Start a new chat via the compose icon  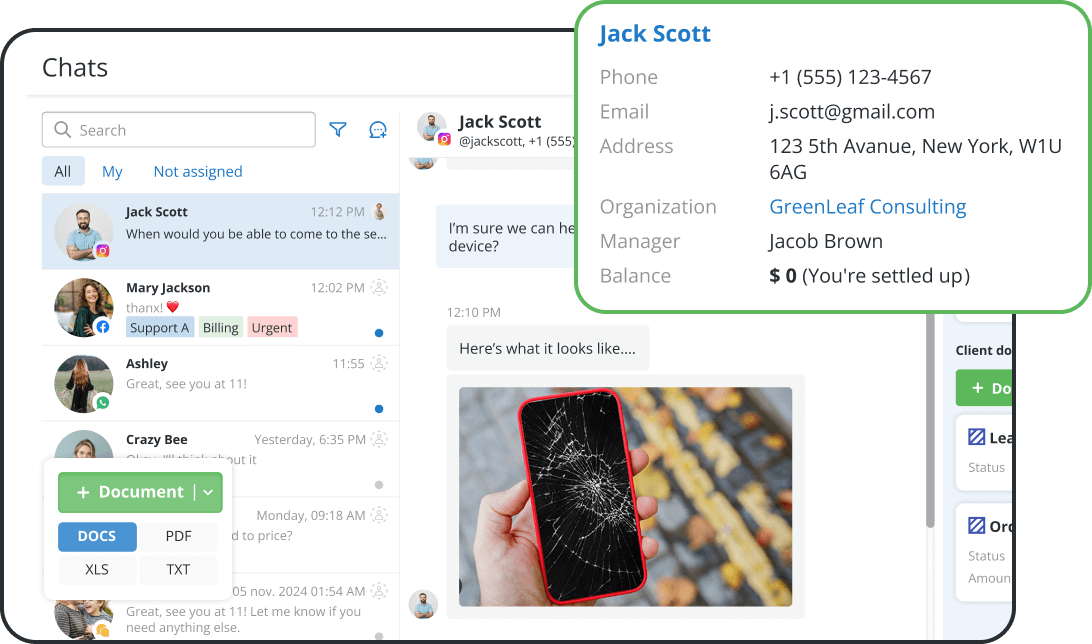(x=377, y=129)
